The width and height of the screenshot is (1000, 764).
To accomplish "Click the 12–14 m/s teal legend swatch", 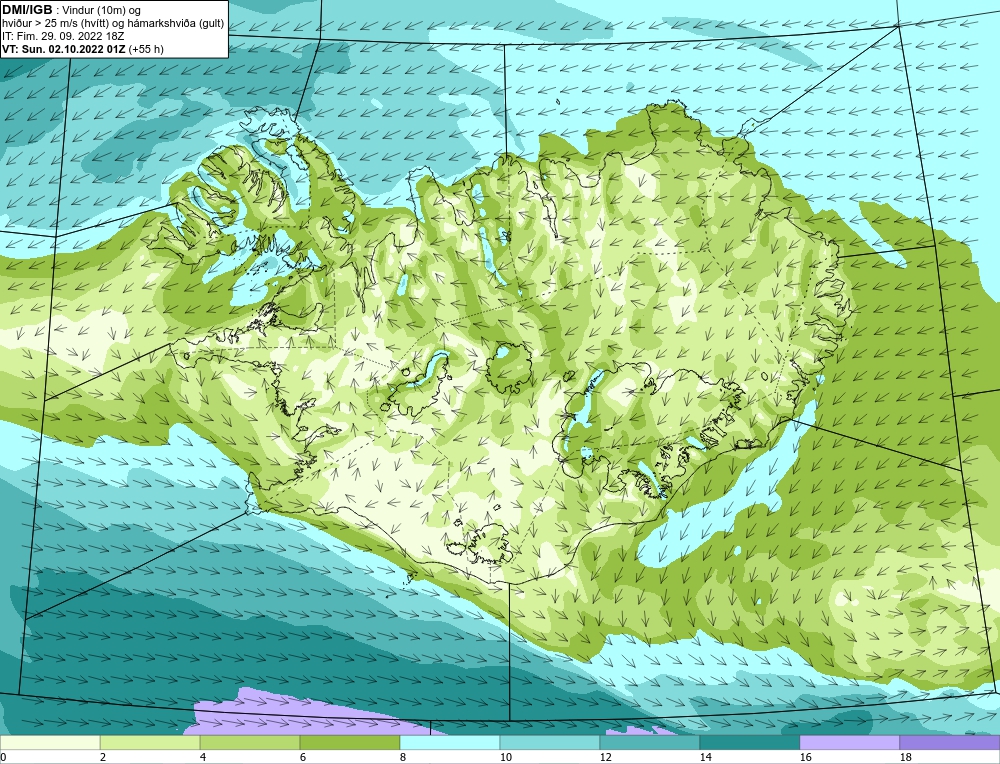I will click(650, 743).
